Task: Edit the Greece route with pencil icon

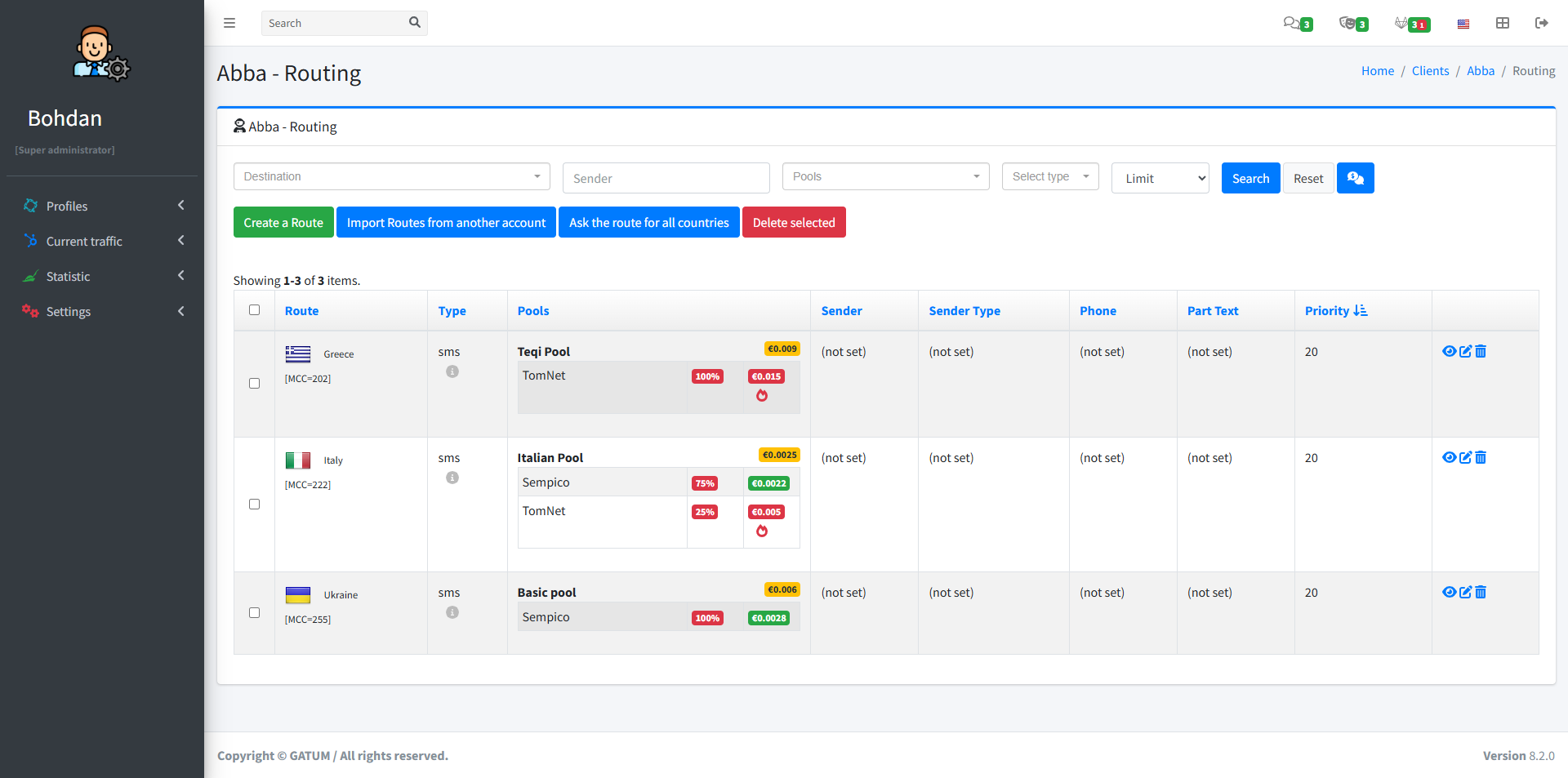Action: pyautogui.click(x=1465, y=351)
